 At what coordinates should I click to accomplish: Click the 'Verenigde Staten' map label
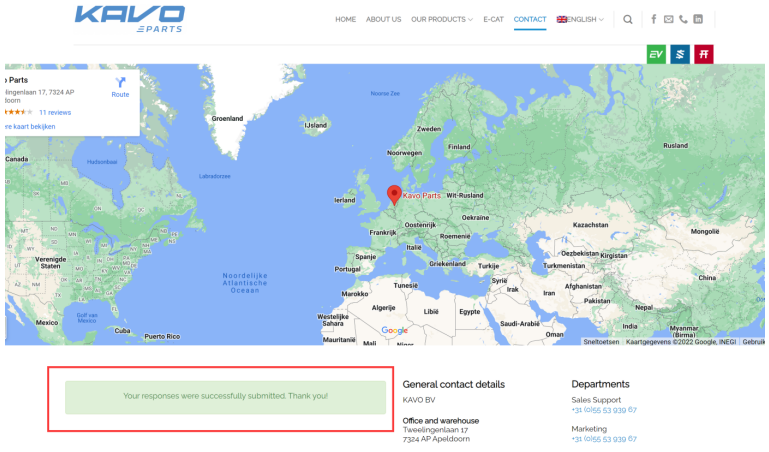pyautogui.click(x=51, y=263)
